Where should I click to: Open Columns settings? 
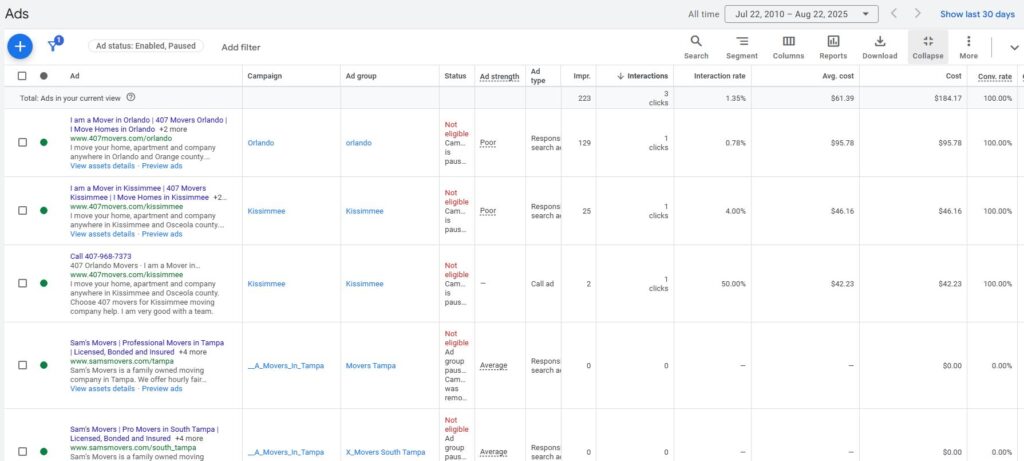[x=788, y=47]
